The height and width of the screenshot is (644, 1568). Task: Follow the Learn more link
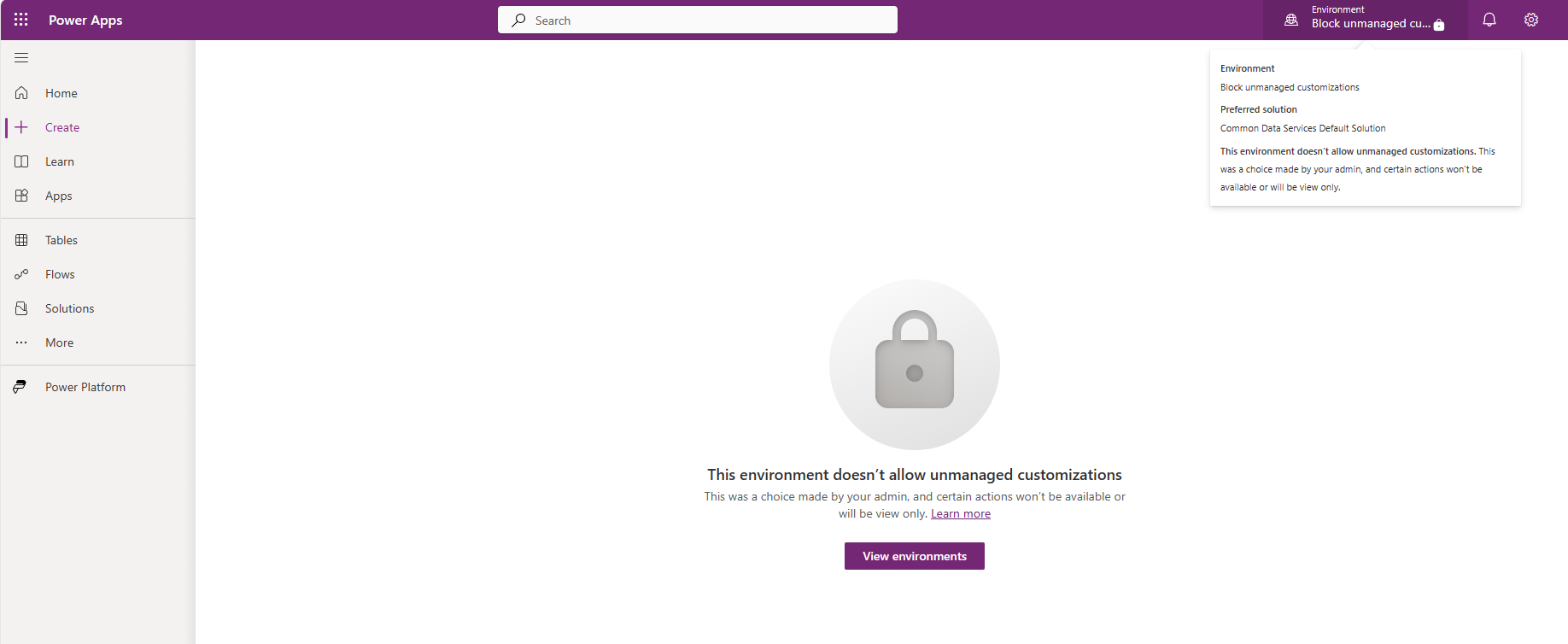(960, 513)
